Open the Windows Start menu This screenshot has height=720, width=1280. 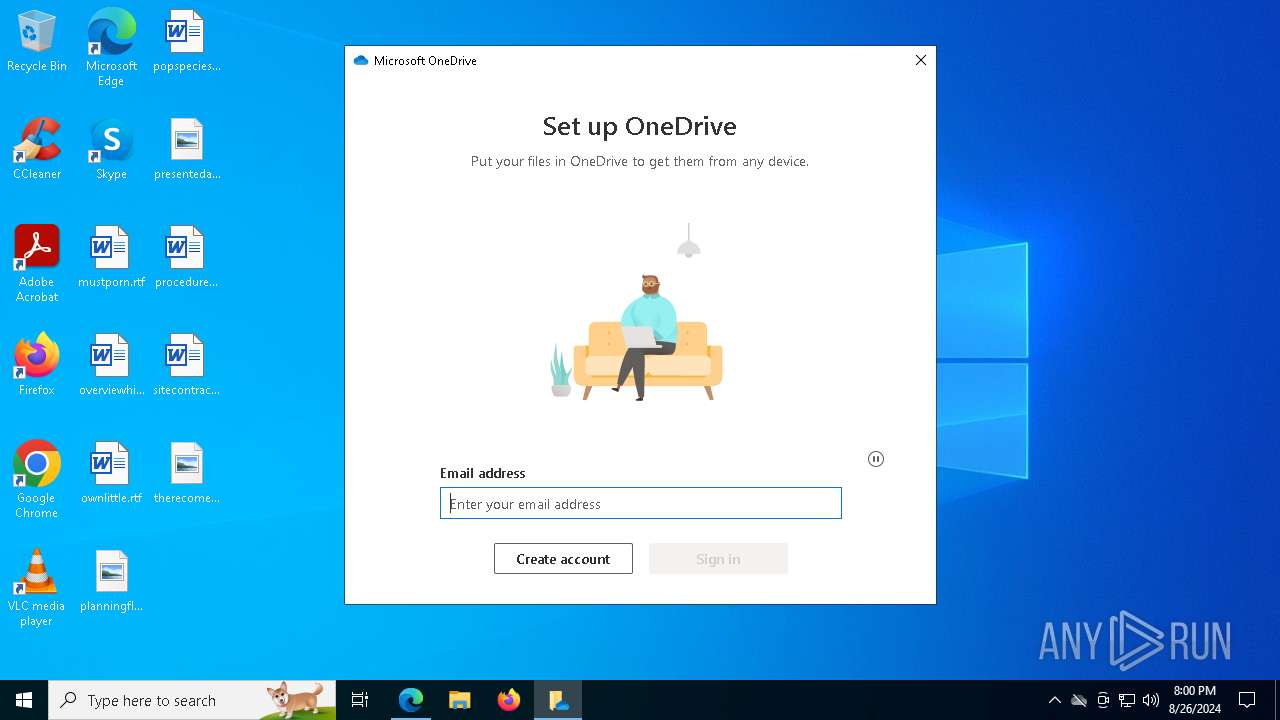coord(24,700)
